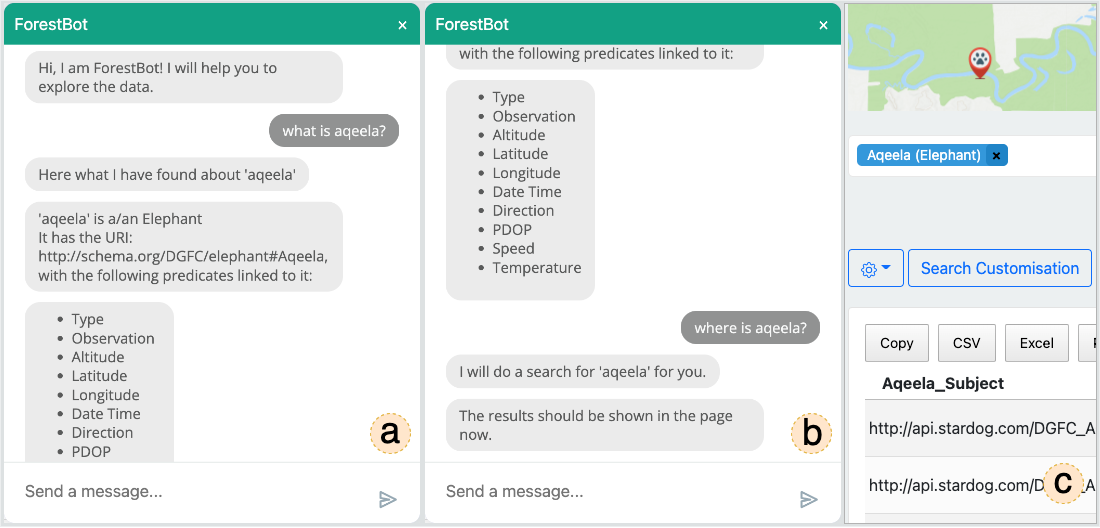The width and height of the screenshot is (1100, 528).
Task: Close the left ForestBot chat window
Action: (x=402, y=25)
